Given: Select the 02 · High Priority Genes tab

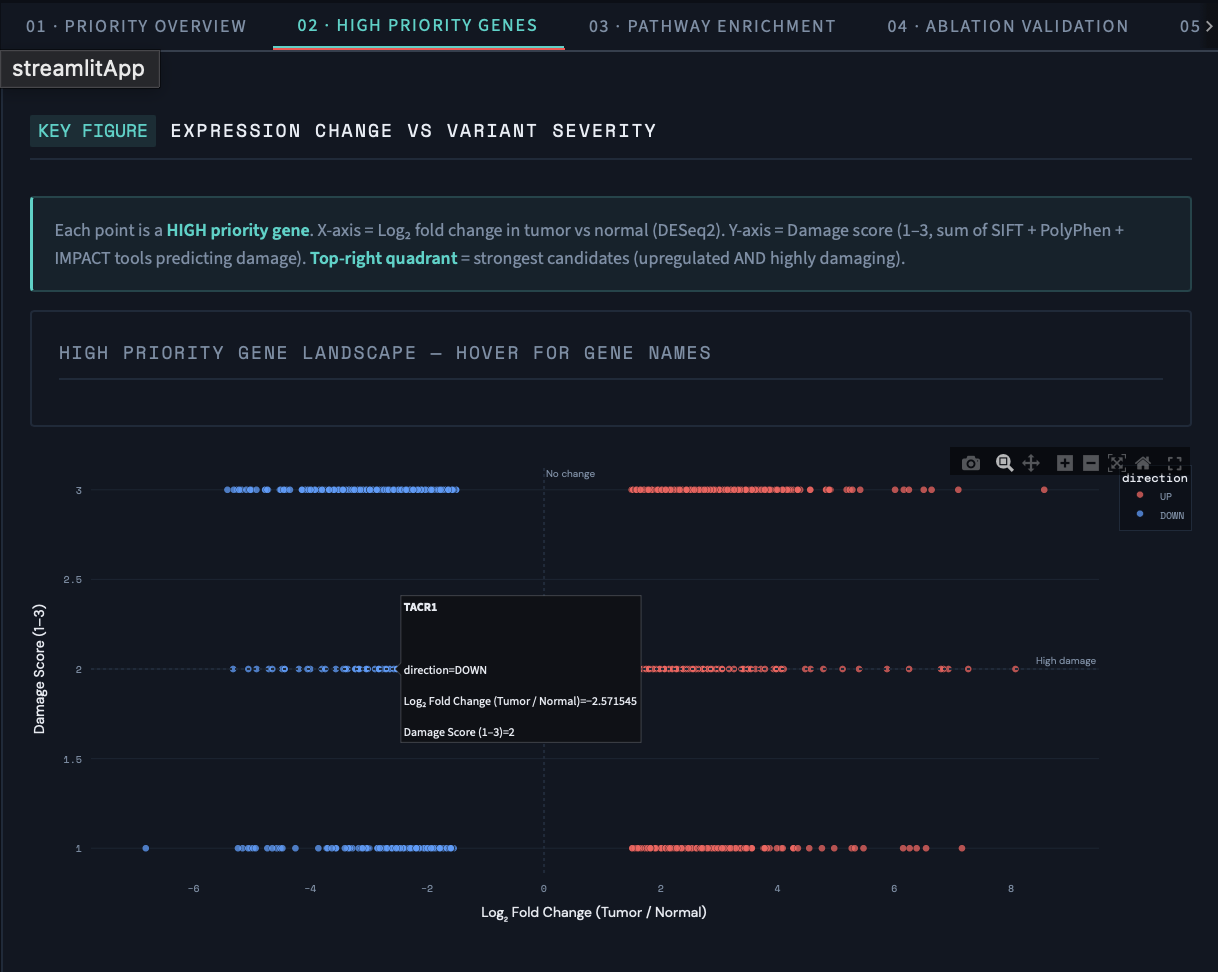Looking at the screenshot, I should (417, 25).
